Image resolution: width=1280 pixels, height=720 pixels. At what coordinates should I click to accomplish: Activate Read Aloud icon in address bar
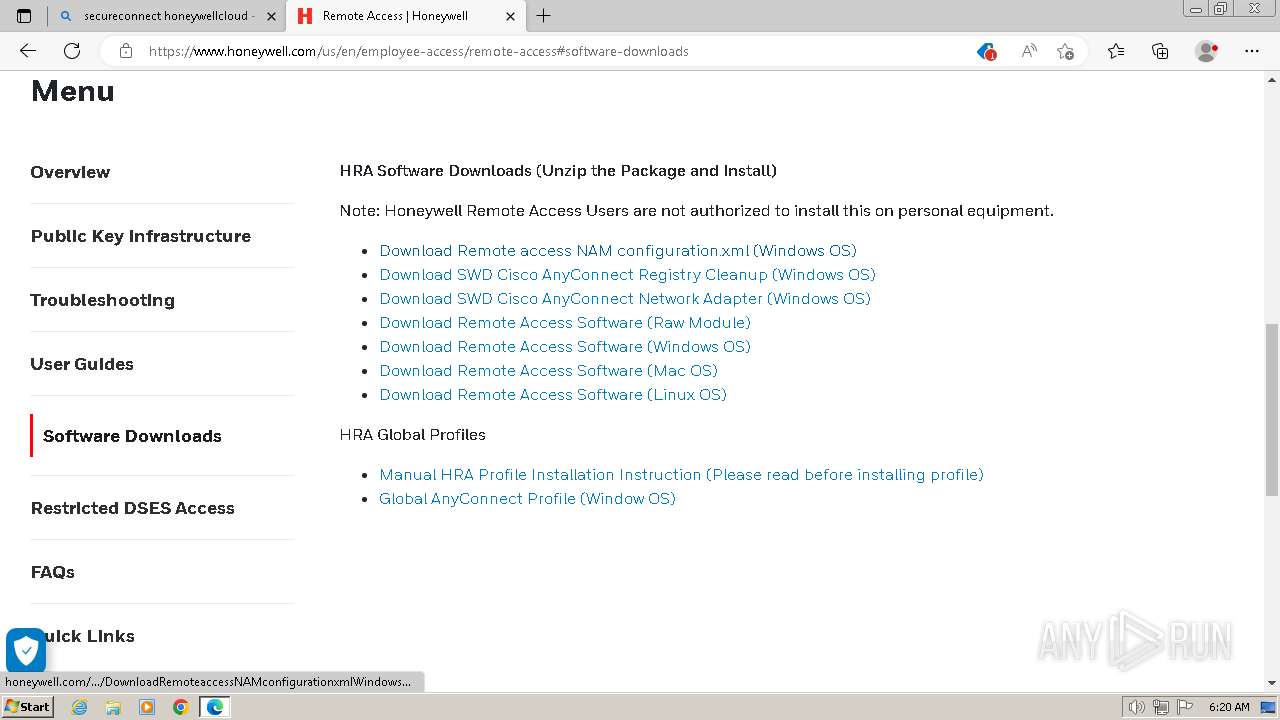pyautogui.click(x=1028, y=51)
